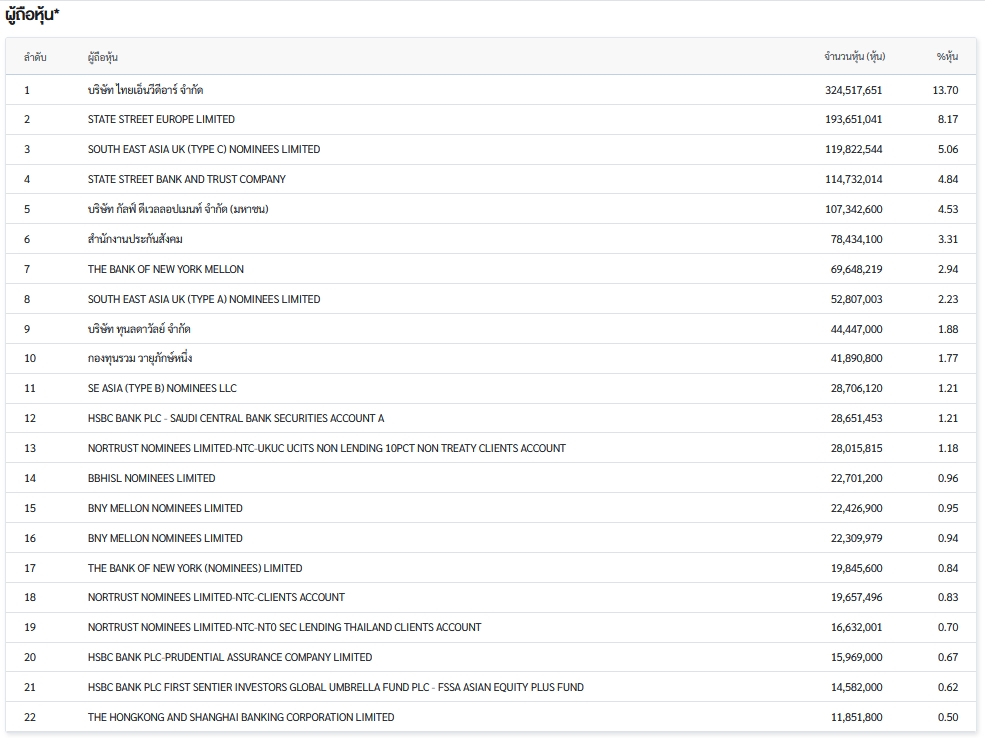Screen dimensions: 985x738
Task: Click the ผู้ถือหุ้น column header
Action: pyautogui.click(x=103, y=57)
